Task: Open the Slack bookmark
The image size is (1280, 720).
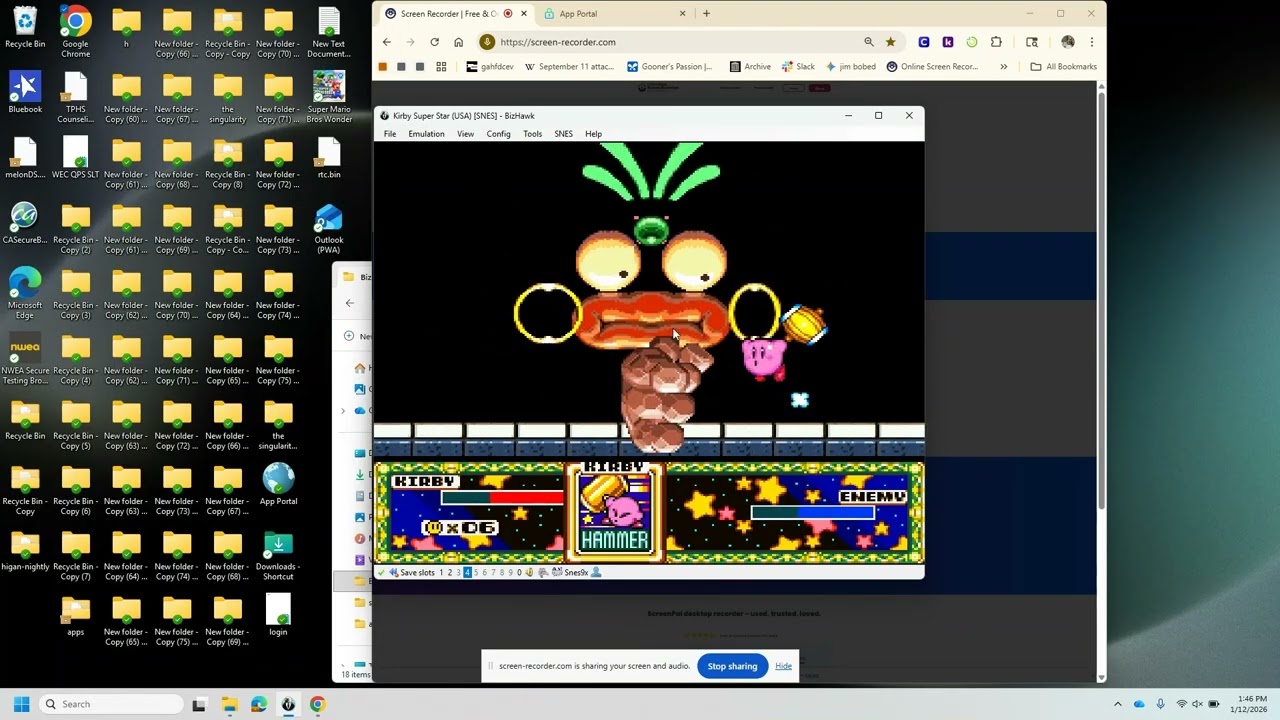Action: tap(798, 67)
